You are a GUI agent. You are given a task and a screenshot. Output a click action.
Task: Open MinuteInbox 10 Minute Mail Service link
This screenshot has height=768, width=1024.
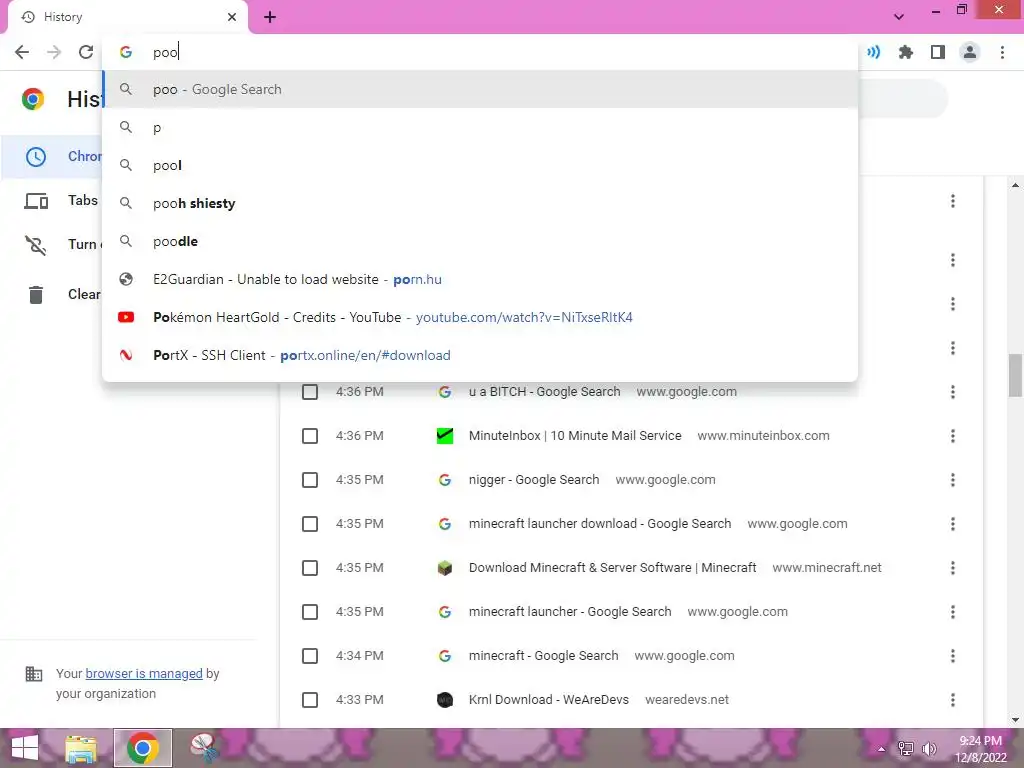click(575, 436)
